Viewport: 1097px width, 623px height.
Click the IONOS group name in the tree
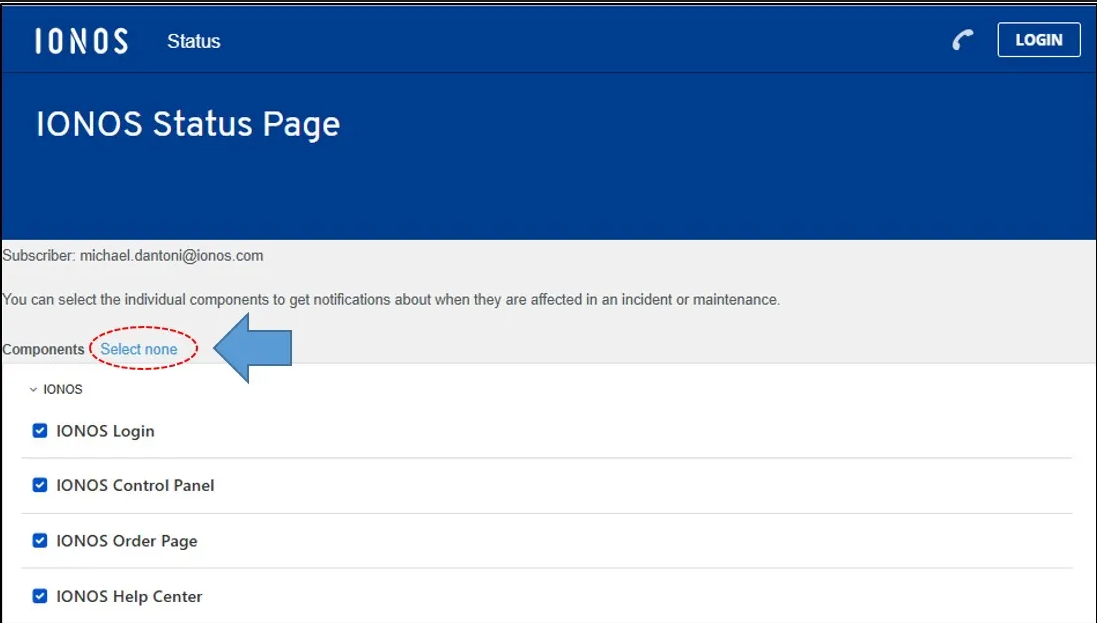pyautogui.click(x=63, y=390)
